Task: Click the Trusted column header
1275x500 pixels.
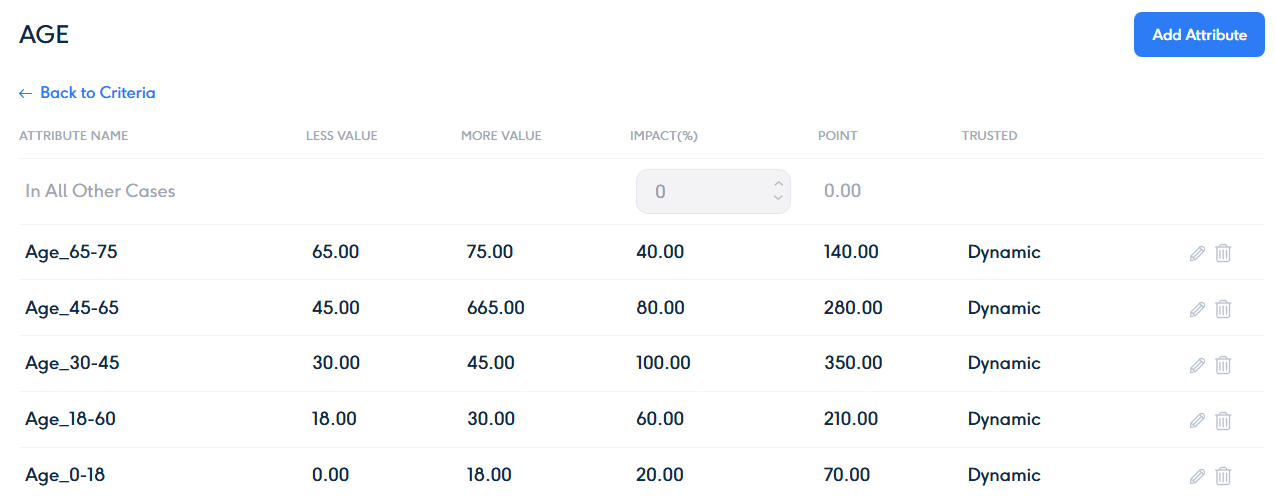Action: coord(989,136)
